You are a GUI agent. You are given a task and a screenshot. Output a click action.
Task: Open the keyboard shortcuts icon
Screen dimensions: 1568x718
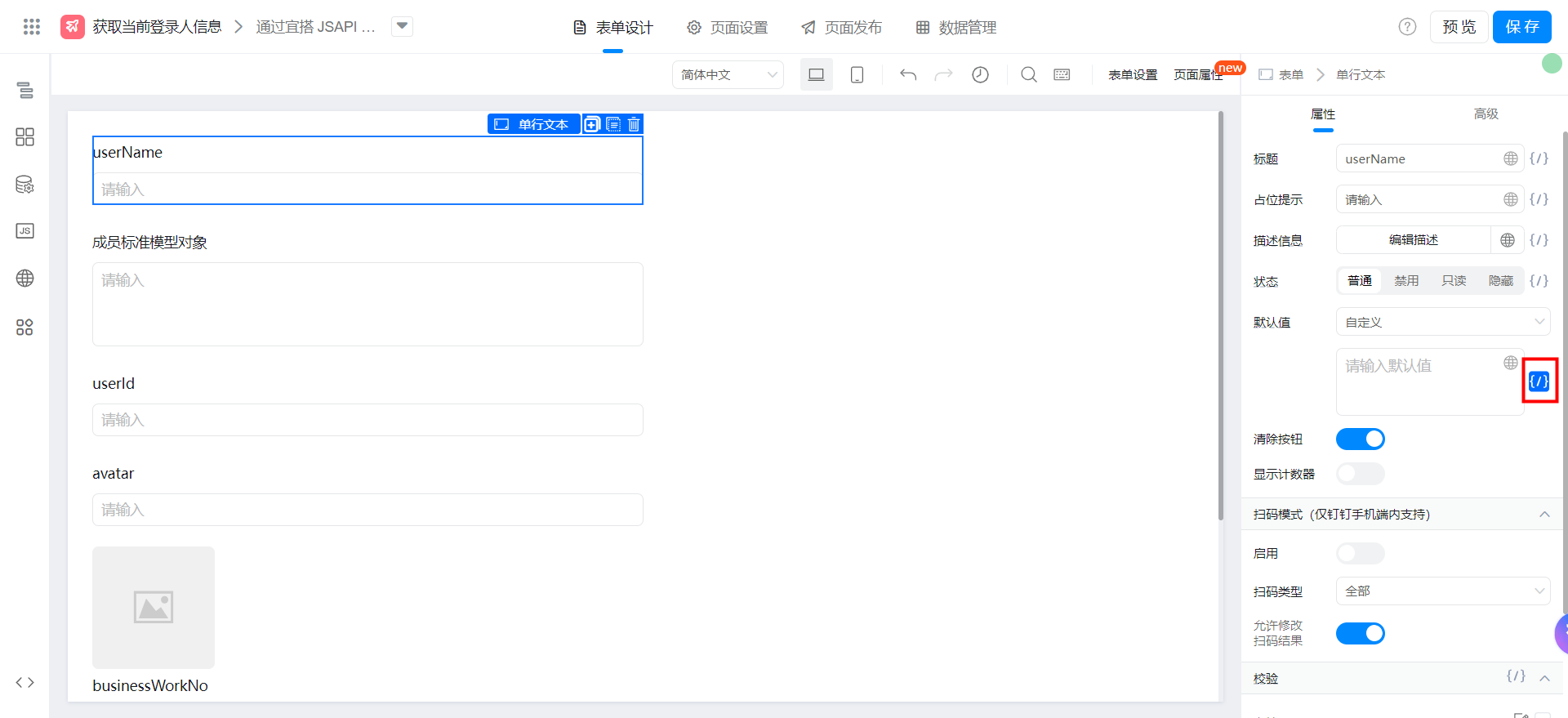coord(1062,74)
